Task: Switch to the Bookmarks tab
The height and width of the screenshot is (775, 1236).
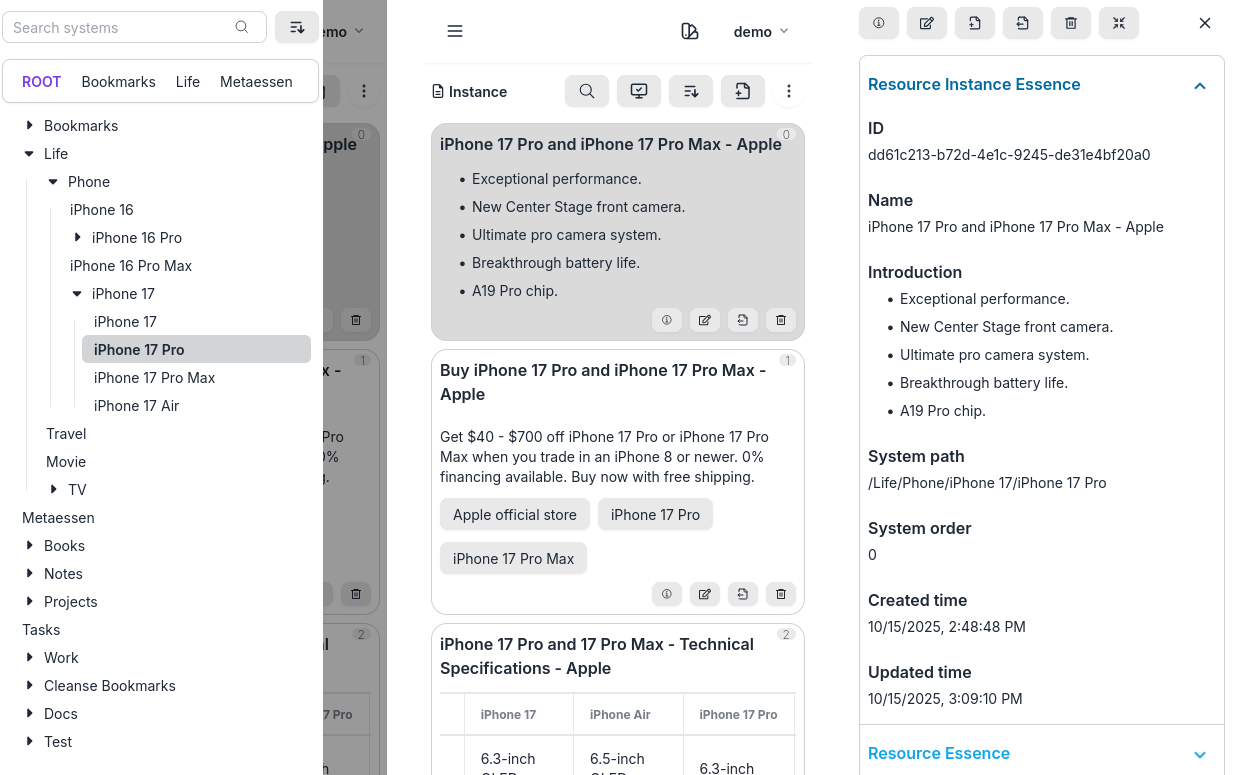Action: click(x=118, y=82)
